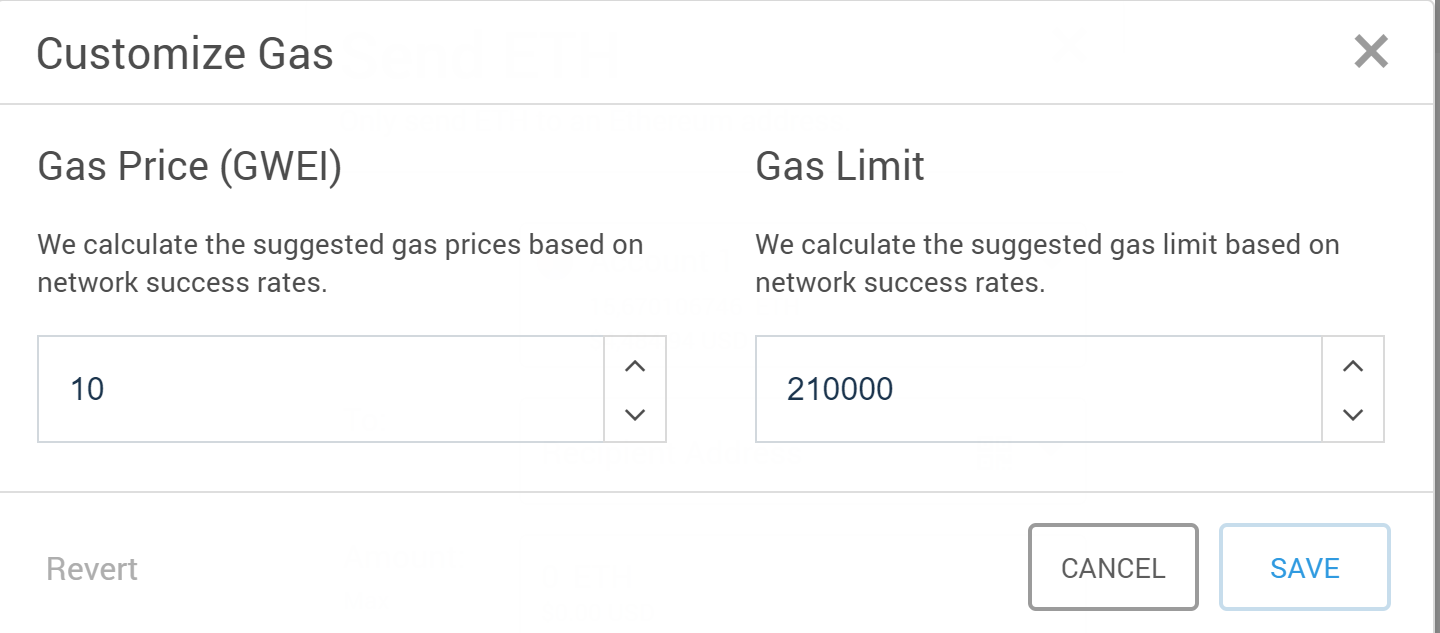Focus the Gas Price (GWEI) input field
The width and height of the screenshot is (1440, 633).
[x=320, y=389]
